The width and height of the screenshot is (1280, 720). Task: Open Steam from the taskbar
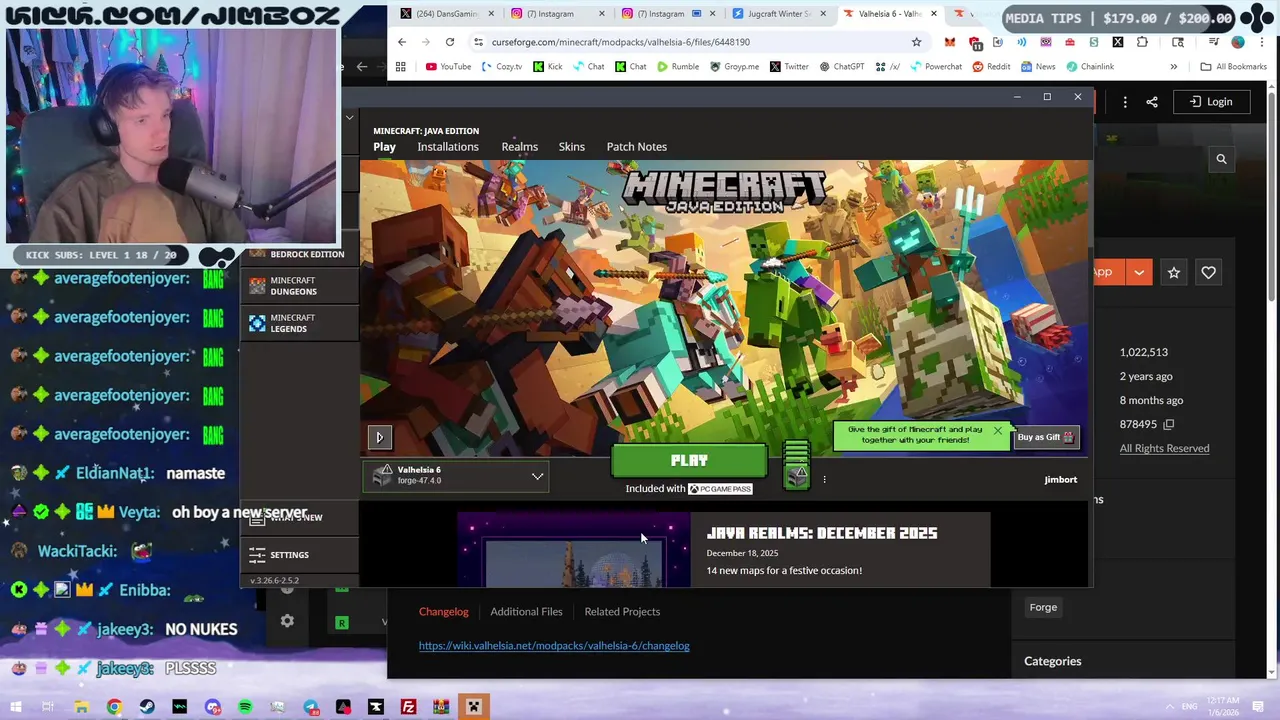coord(147,707)
